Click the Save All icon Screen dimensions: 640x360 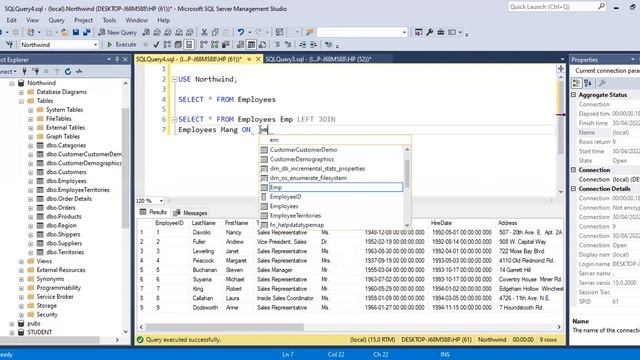click(x=87, y=32)
